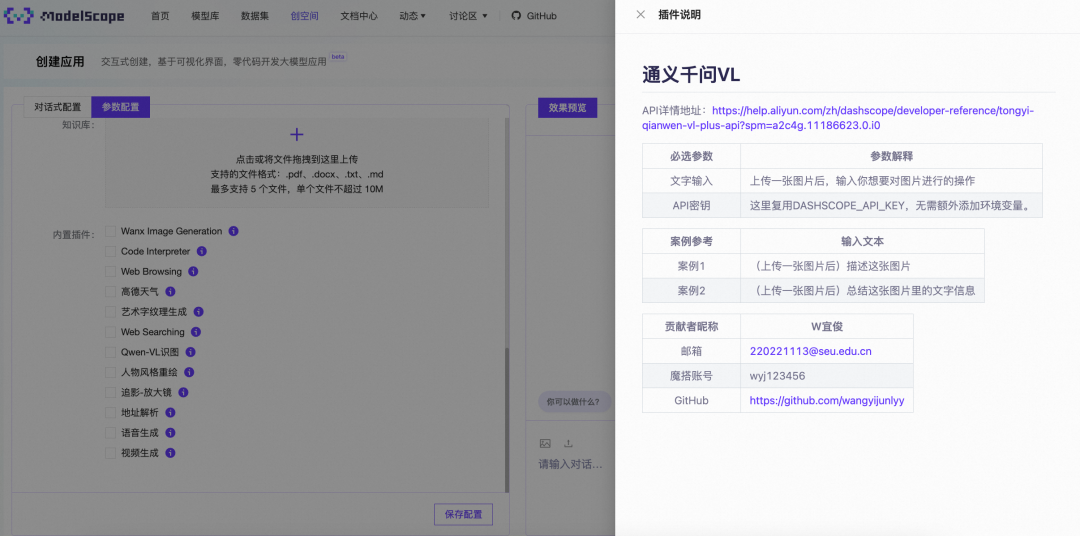This screenshot has height=536, width=1080.
Task: Open the github.com/wangyijunlyy link
Action: click(x=827, y=400)
